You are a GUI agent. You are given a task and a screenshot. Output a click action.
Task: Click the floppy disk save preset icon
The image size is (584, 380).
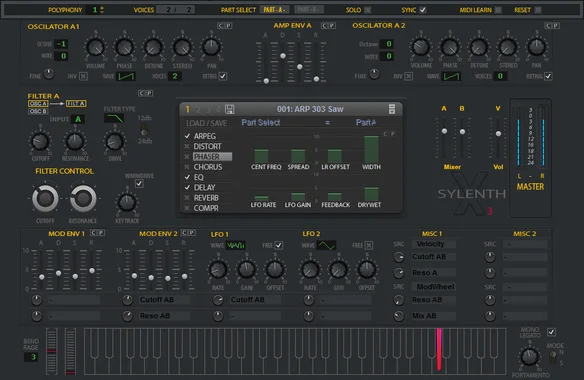[x=230, y=109]
